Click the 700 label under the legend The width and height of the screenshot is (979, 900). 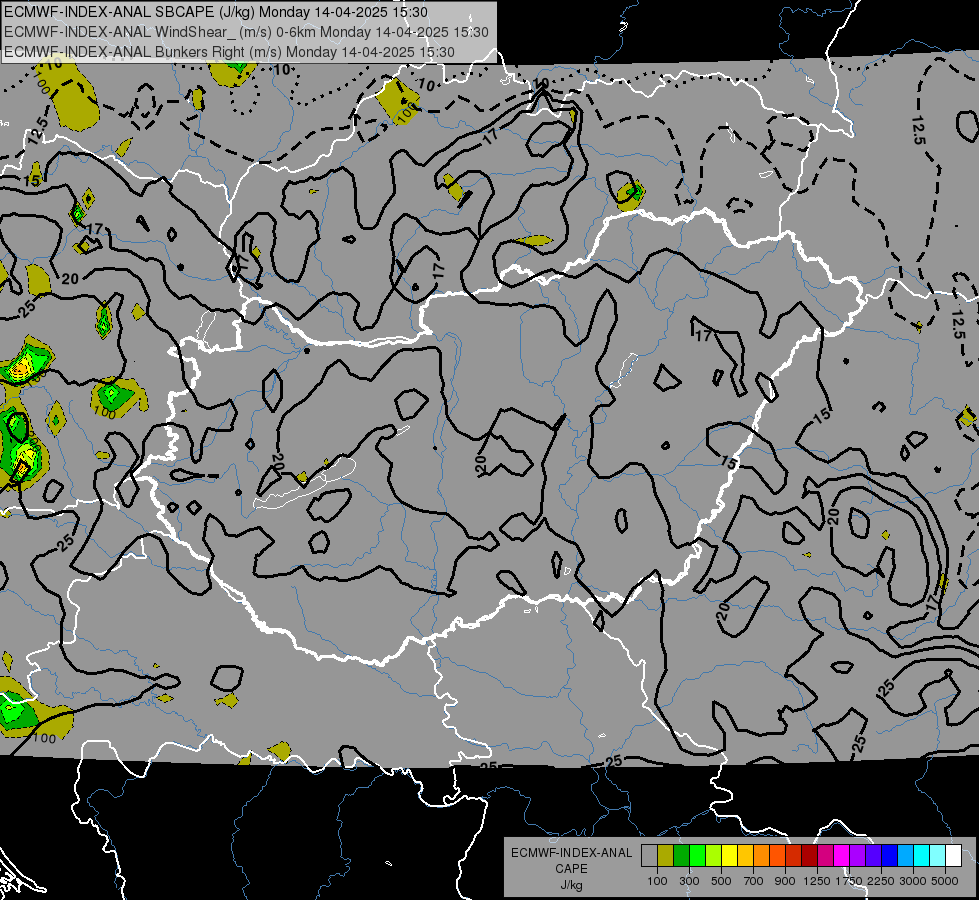coord(754,881)
